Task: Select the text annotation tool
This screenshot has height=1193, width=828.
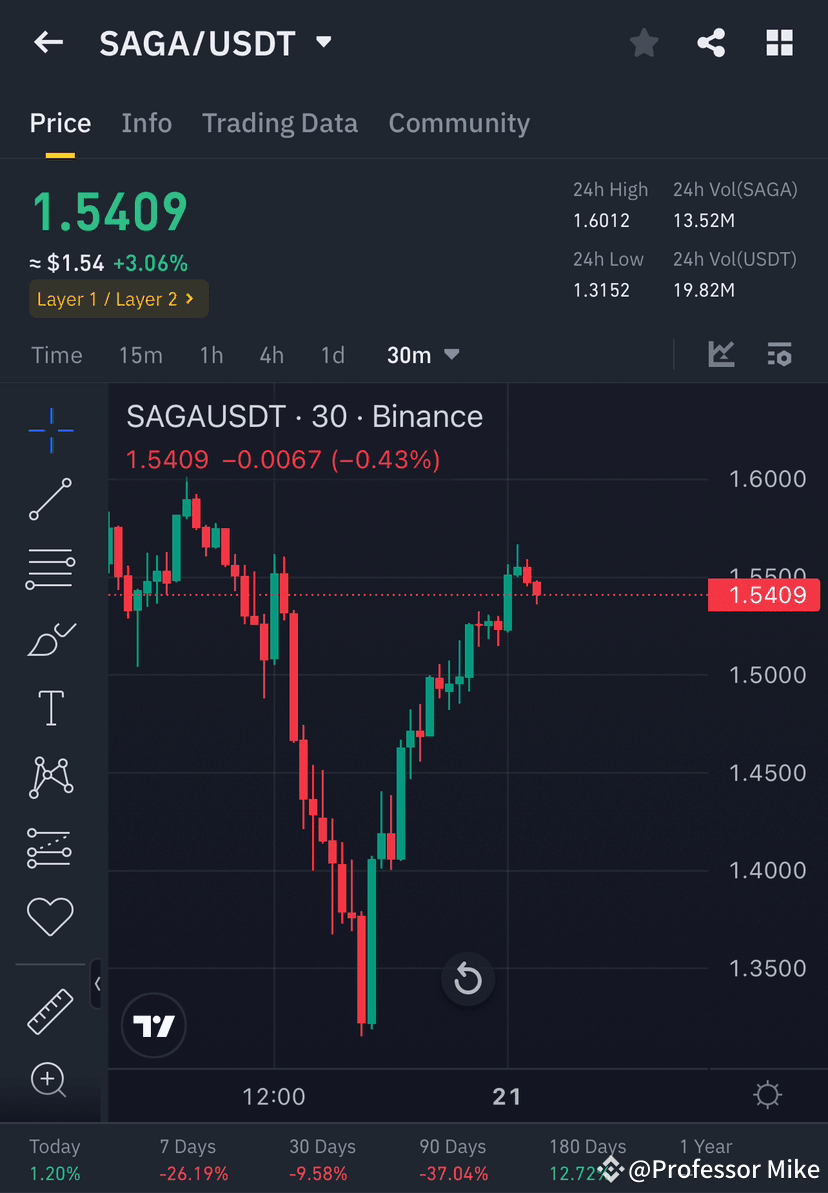Action: pyautogui.click(x=50, y=707)
